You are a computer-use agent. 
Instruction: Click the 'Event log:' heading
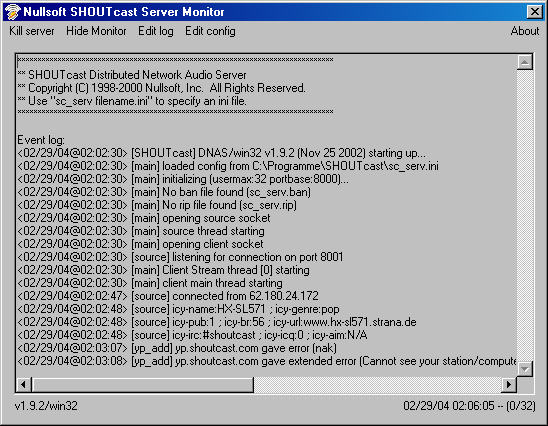click(41, 140)
